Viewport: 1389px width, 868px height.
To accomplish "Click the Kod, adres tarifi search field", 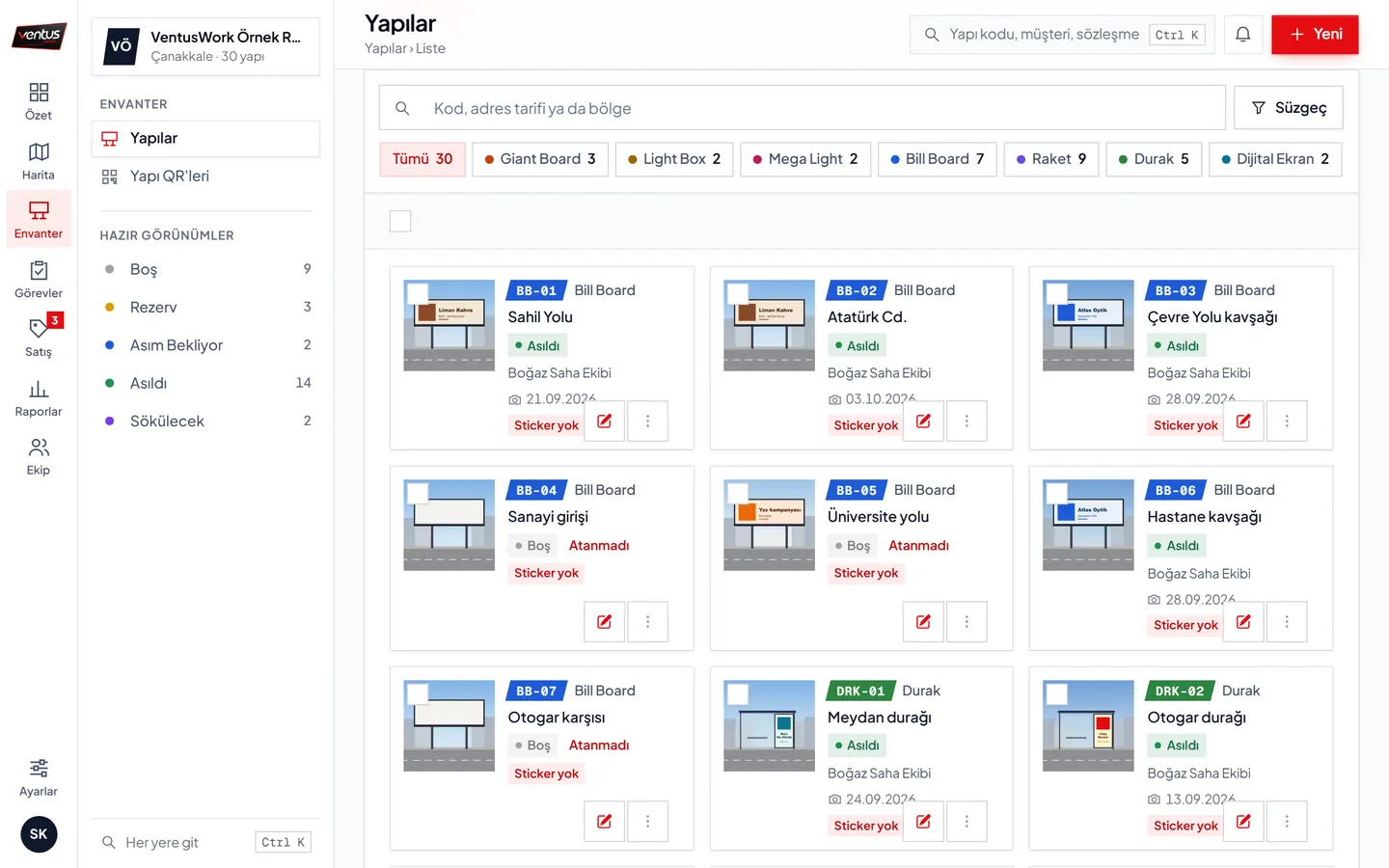I will pos(802,108).
